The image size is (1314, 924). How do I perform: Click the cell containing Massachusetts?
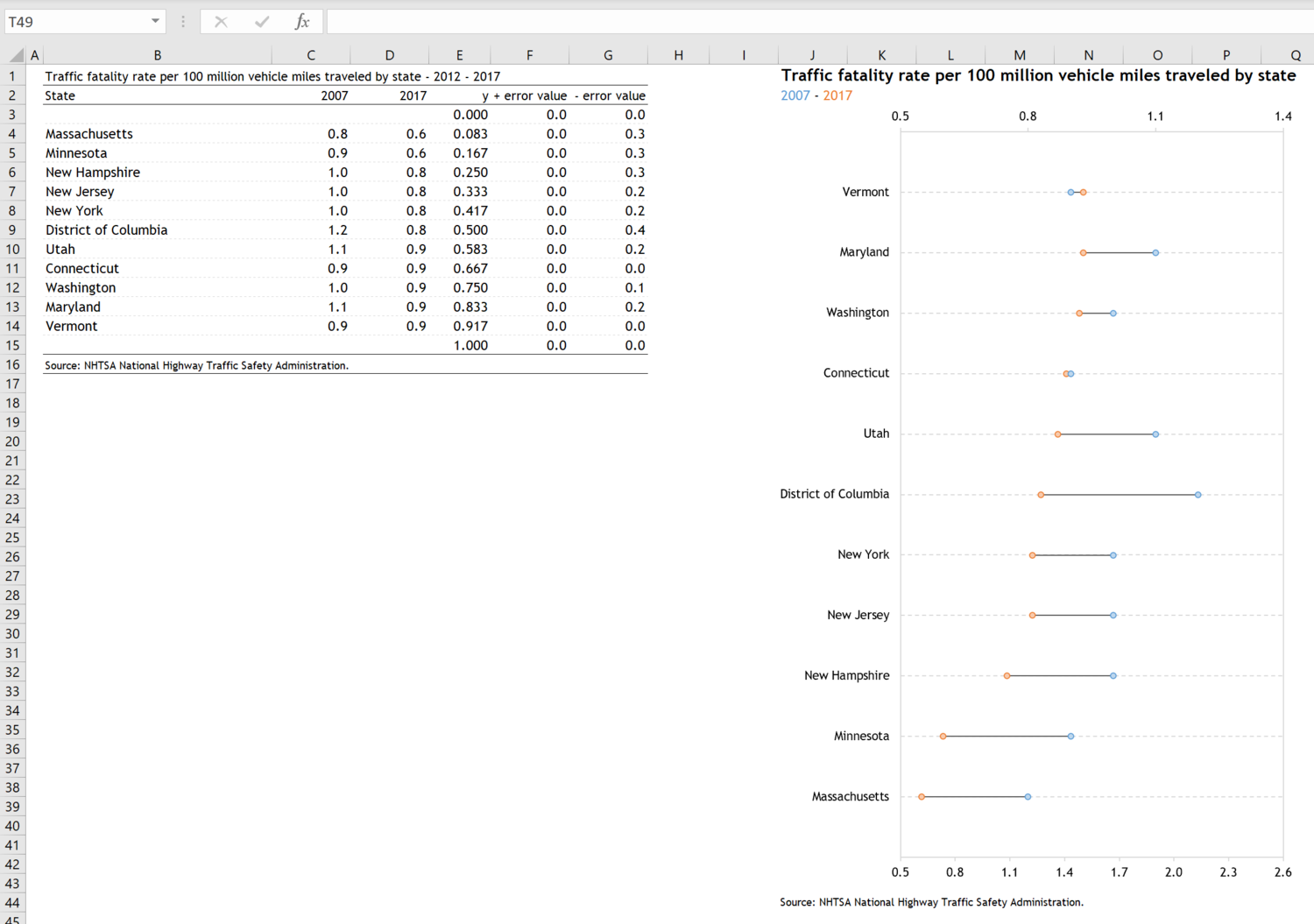(88, 133)
